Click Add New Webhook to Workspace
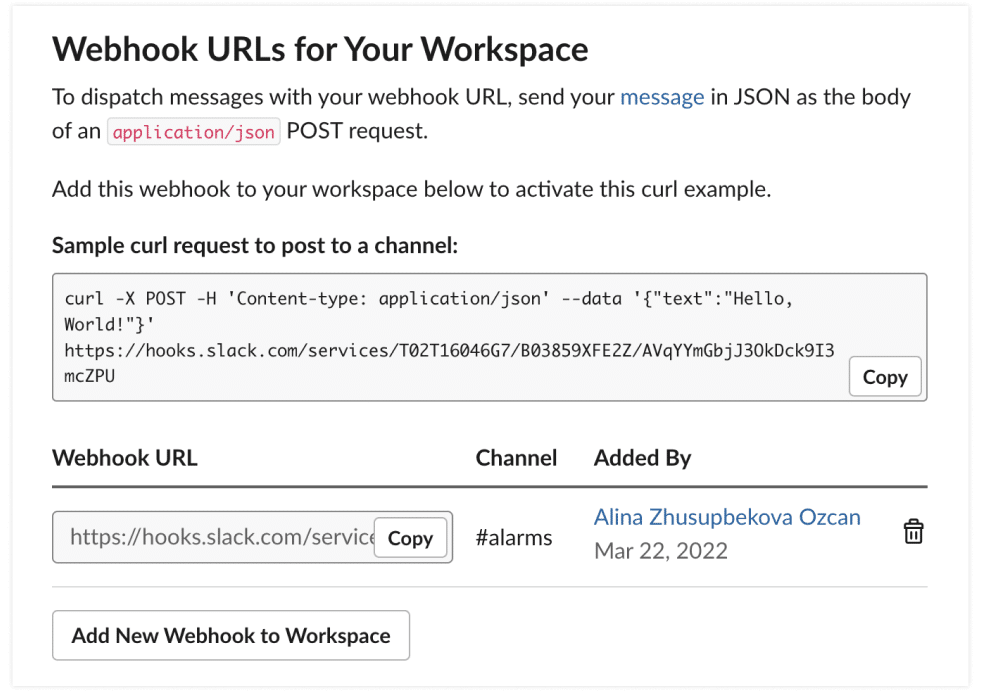This screenshot has height=696, width=981. pyautogui.click(x=231, y=635)
